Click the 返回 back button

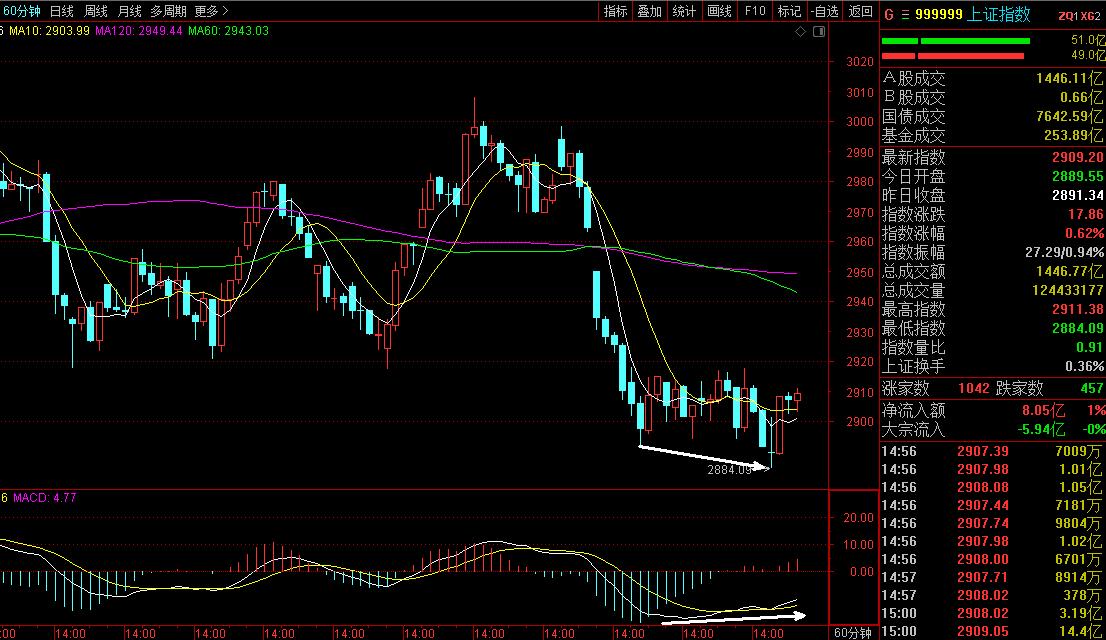[x=861, y=11]
